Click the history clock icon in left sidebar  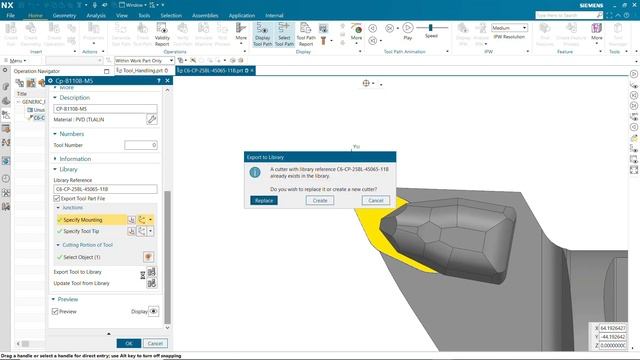click(x=6, y=178)
